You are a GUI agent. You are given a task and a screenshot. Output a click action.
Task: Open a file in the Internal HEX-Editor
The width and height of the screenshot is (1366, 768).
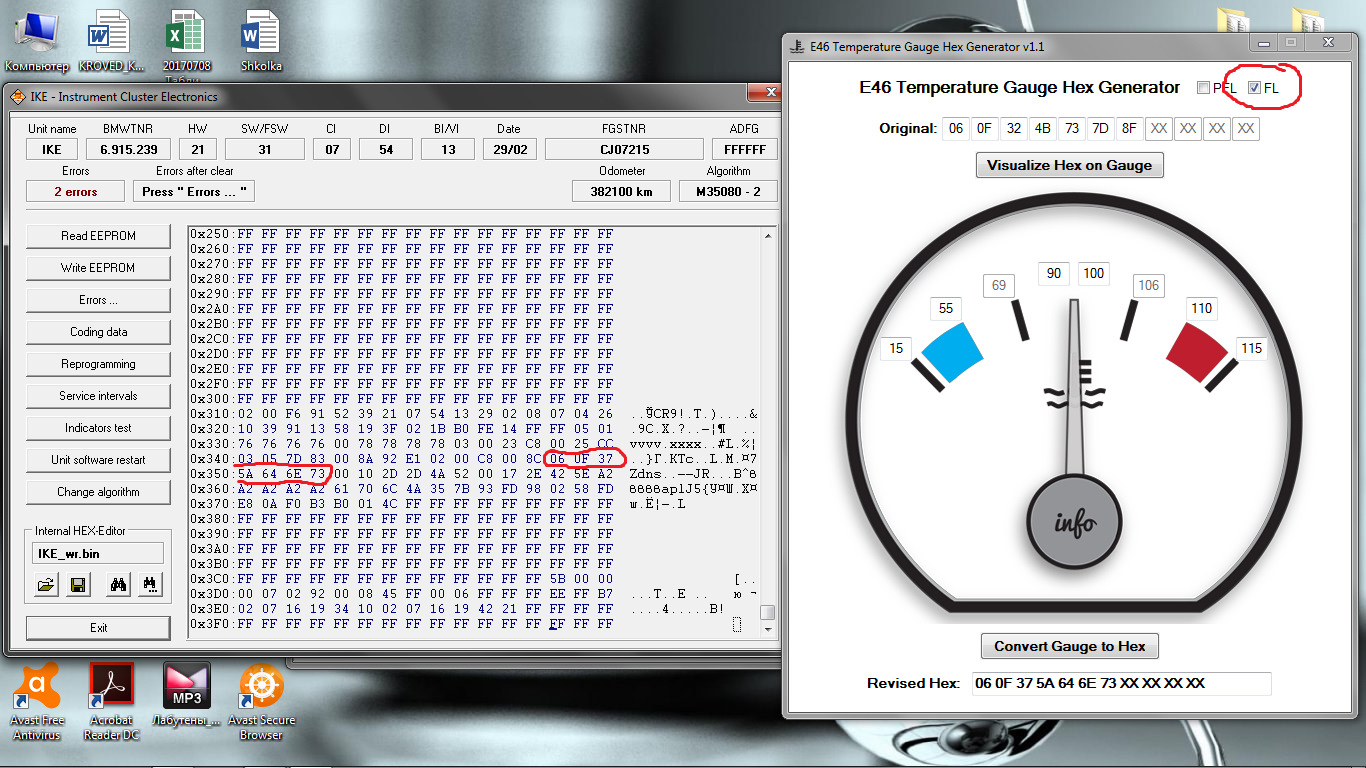point(46,585)
